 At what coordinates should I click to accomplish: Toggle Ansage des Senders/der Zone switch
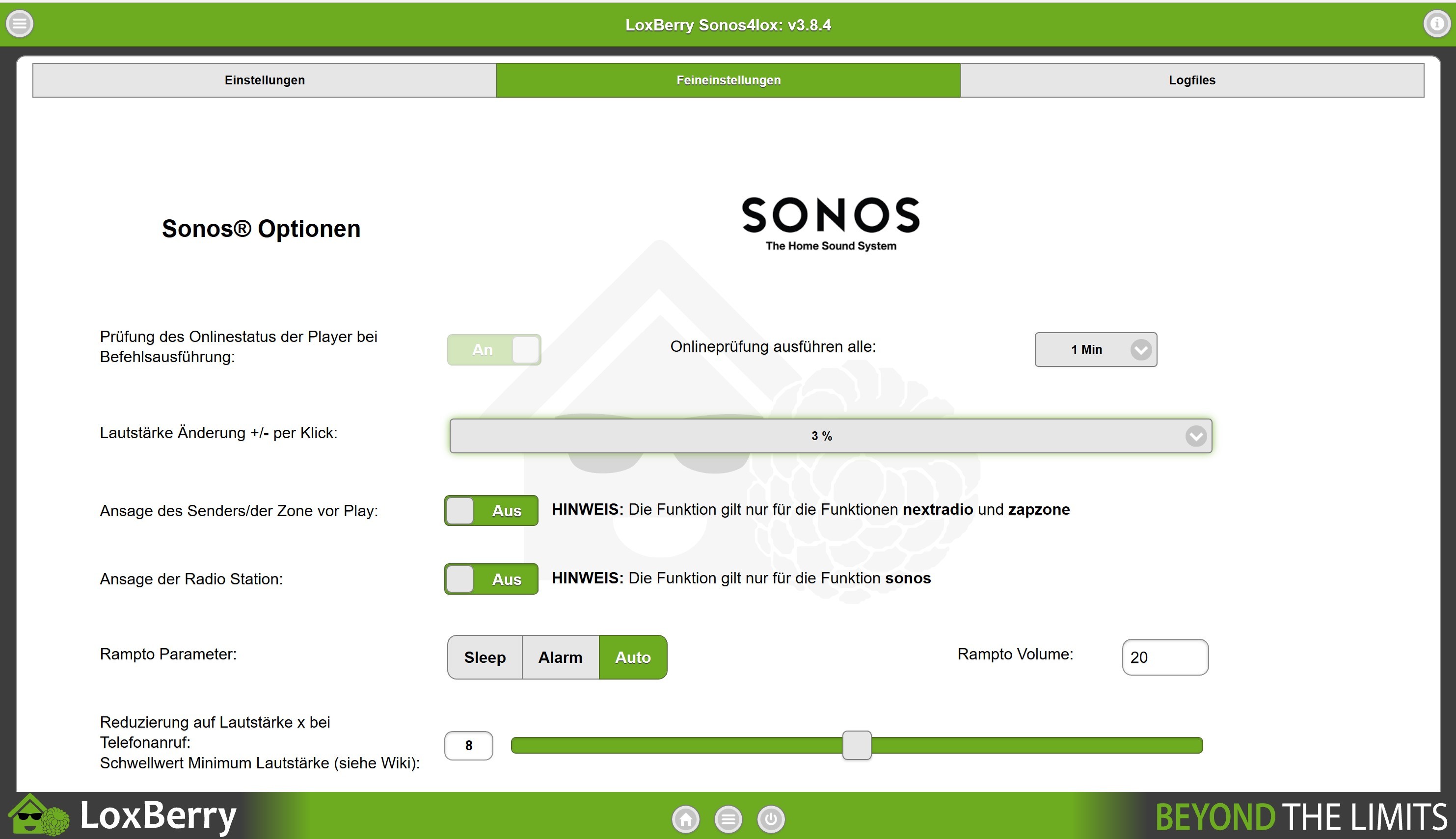tap(491, 511)
